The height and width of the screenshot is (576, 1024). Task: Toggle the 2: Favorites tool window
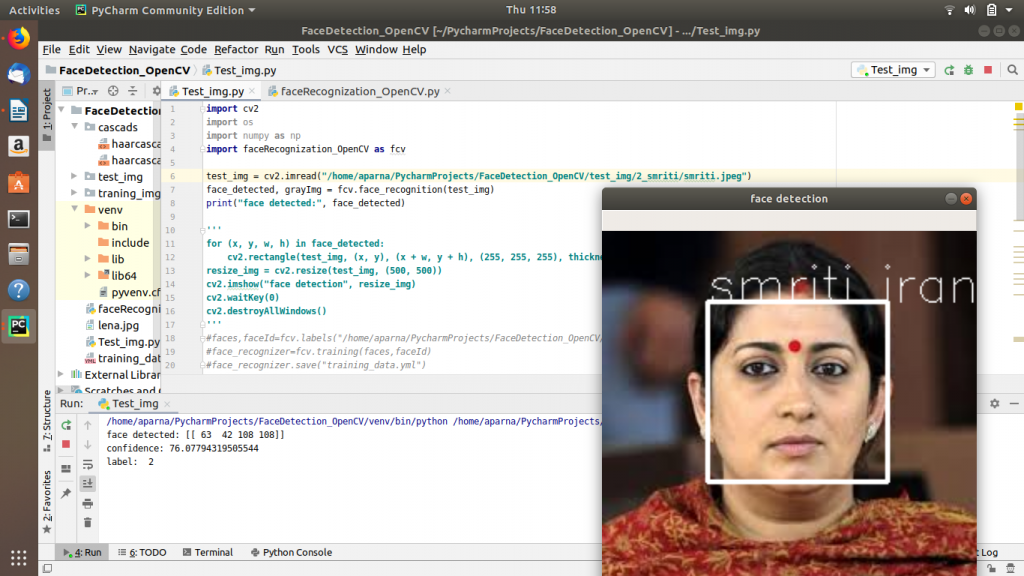pyautogui.click(x=47, y=502)
